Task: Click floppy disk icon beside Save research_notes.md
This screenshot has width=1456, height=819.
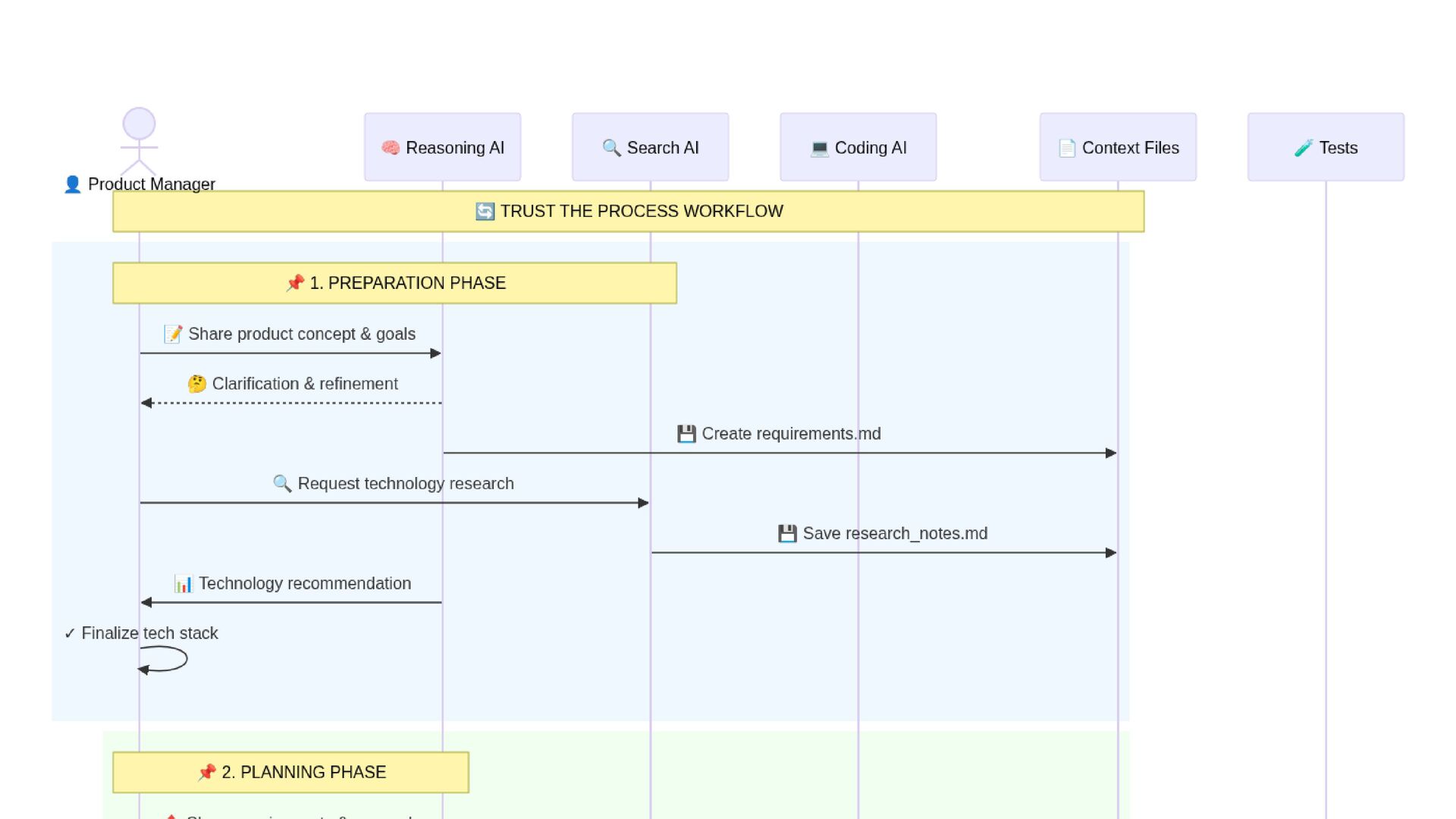Action: point(787,534)
